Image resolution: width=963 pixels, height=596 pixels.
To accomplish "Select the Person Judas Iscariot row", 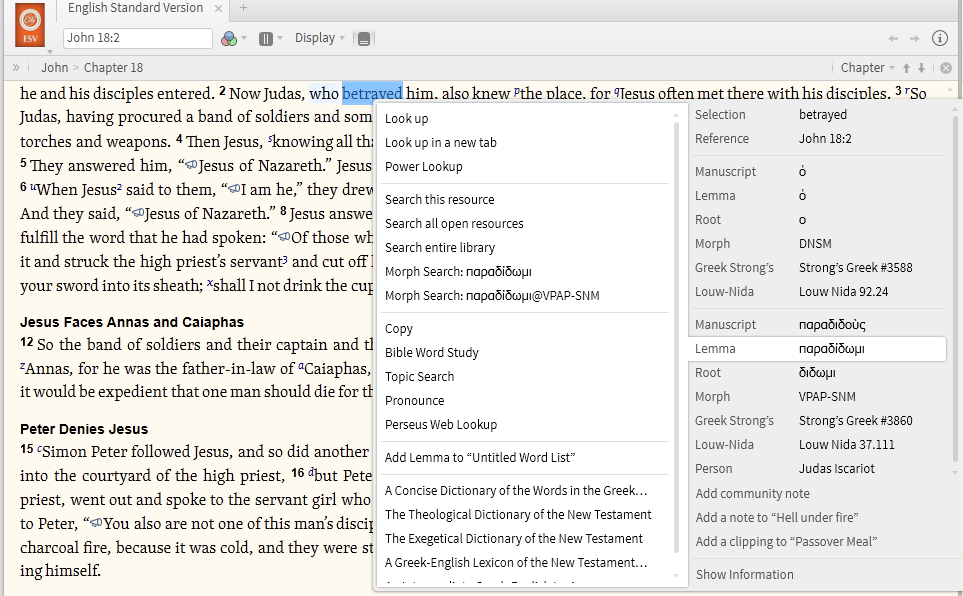I will point(819,469).
